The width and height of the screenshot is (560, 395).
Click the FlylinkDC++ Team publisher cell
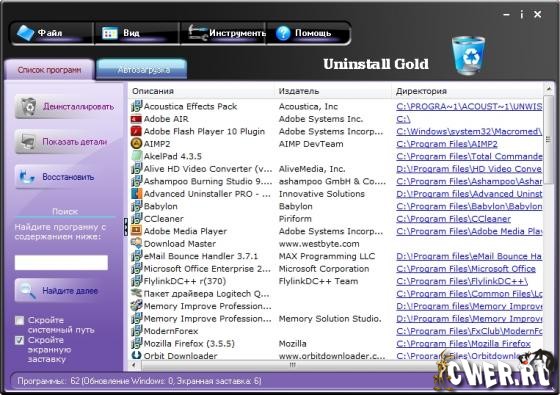[x=318, y=281]
